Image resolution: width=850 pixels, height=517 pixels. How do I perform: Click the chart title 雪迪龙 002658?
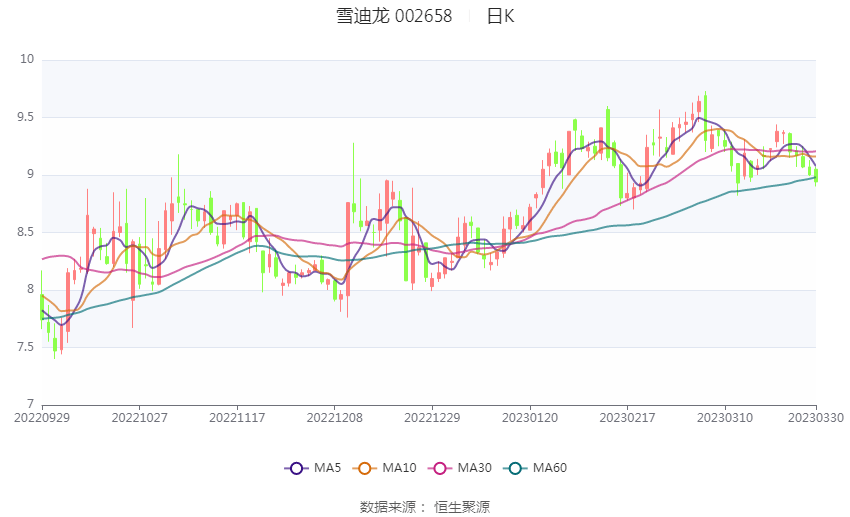pyautogui.click(x=394, y=16)
